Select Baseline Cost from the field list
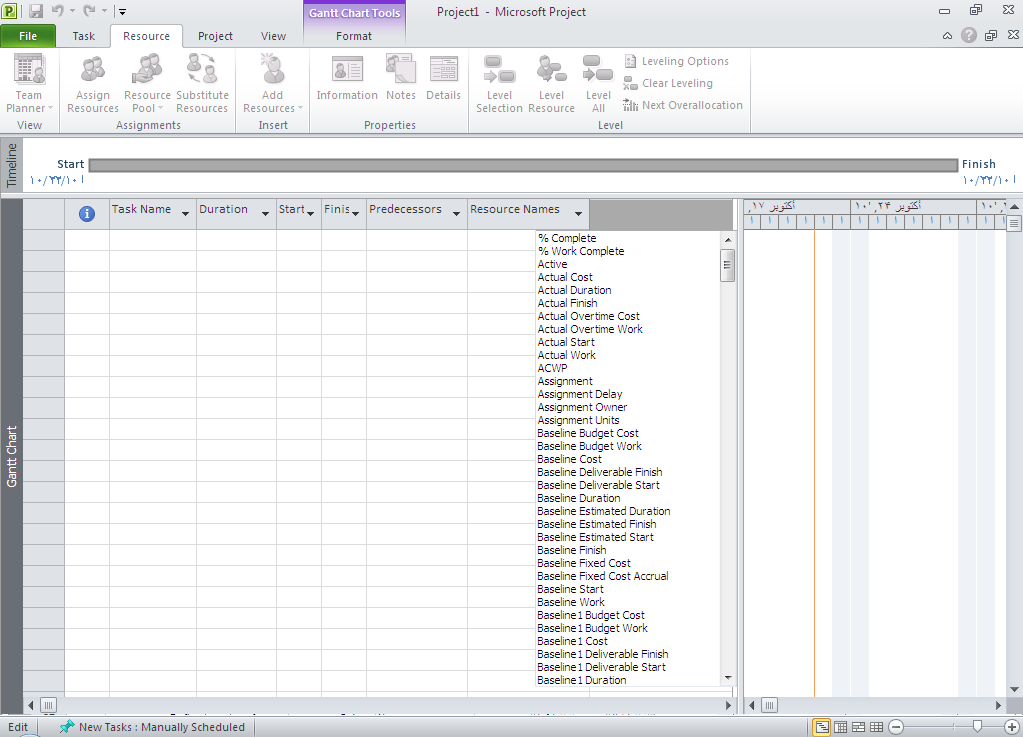Screen dimensions: 1023x737 [569, 459]
